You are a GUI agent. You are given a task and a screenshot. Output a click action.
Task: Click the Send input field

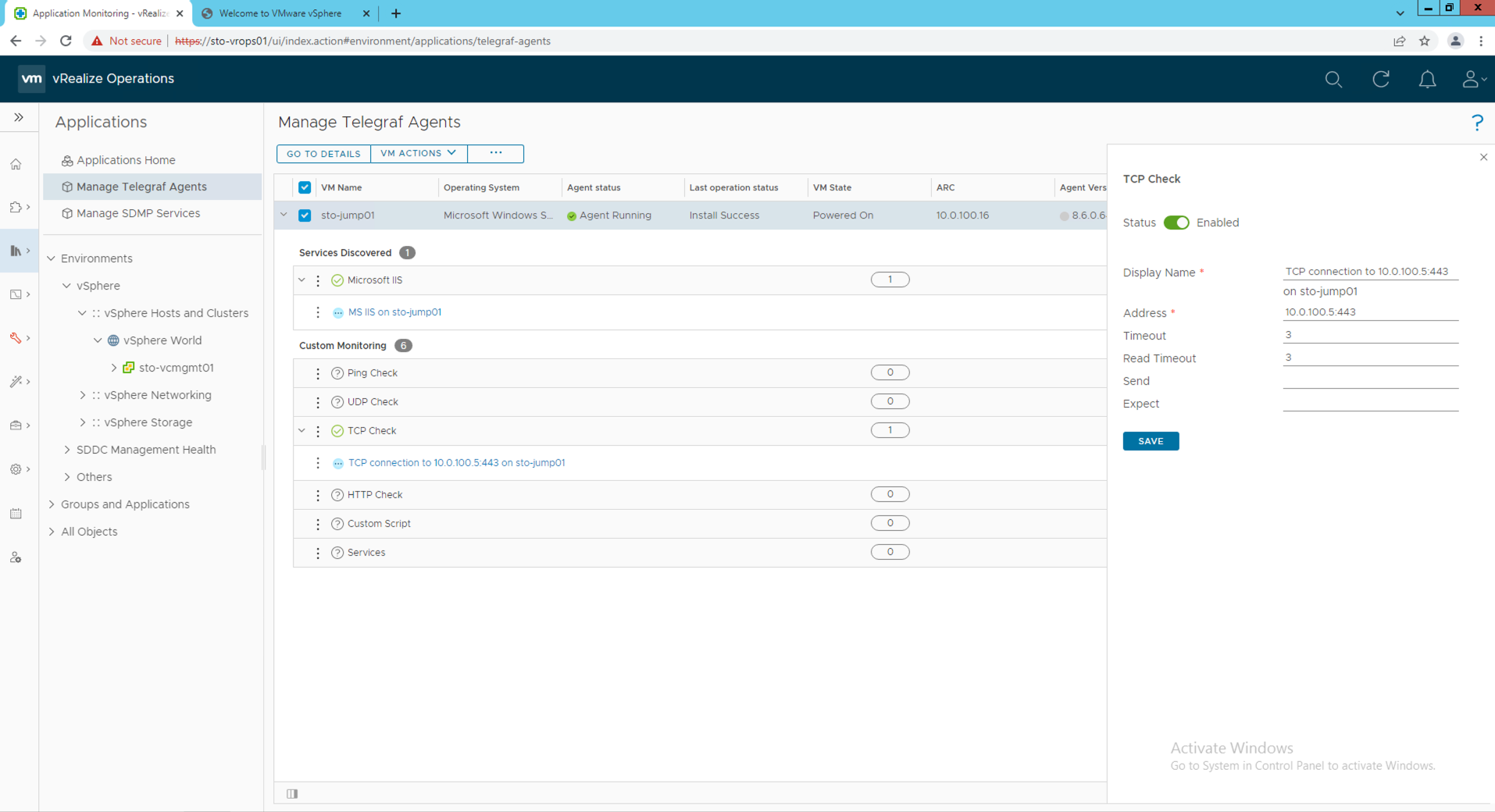pyautogui.click(x=1370, y=380)
